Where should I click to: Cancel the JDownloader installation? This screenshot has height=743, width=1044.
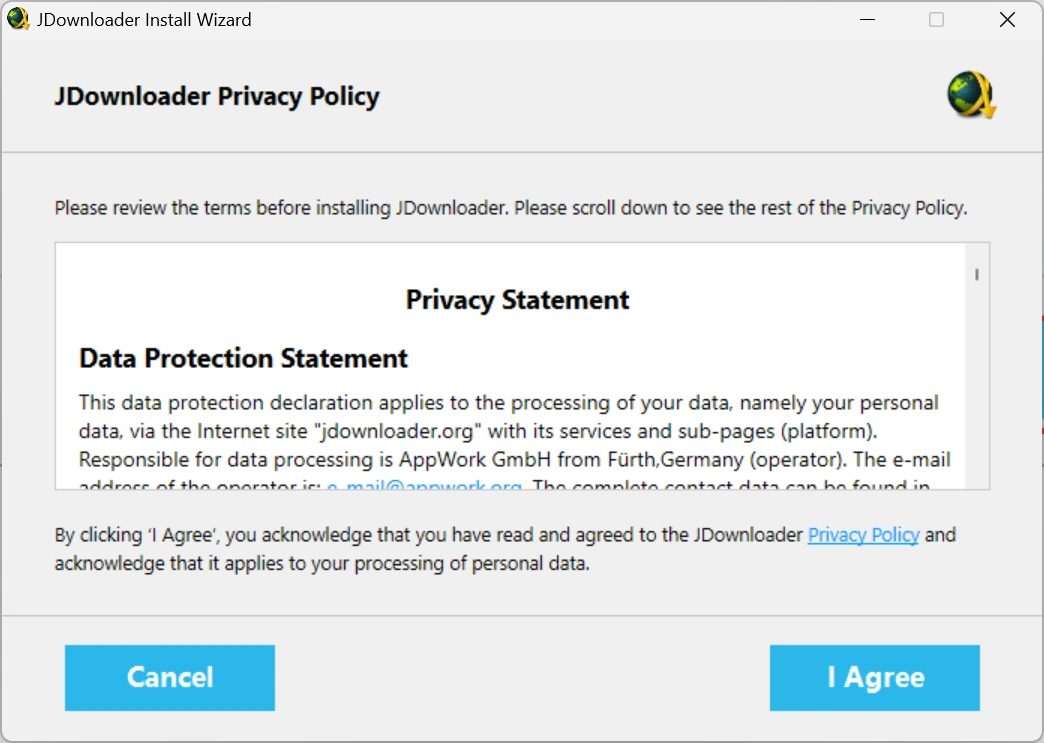tap(170, 677)
